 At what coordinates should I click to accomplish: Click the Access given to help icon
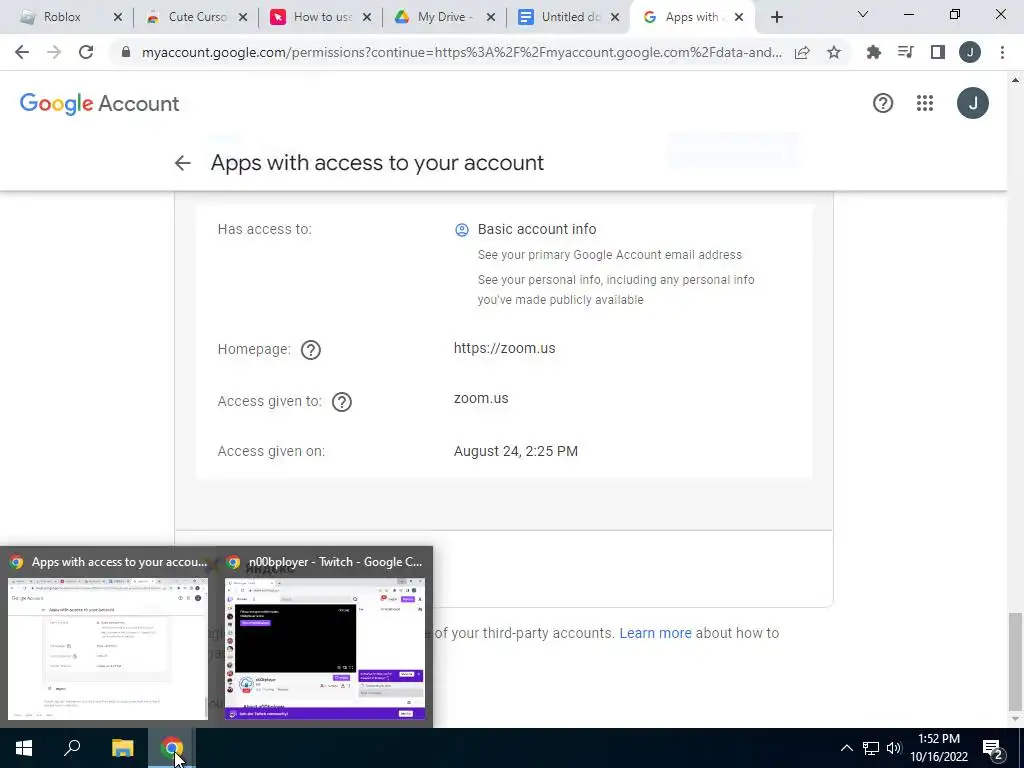click(342, 402)
